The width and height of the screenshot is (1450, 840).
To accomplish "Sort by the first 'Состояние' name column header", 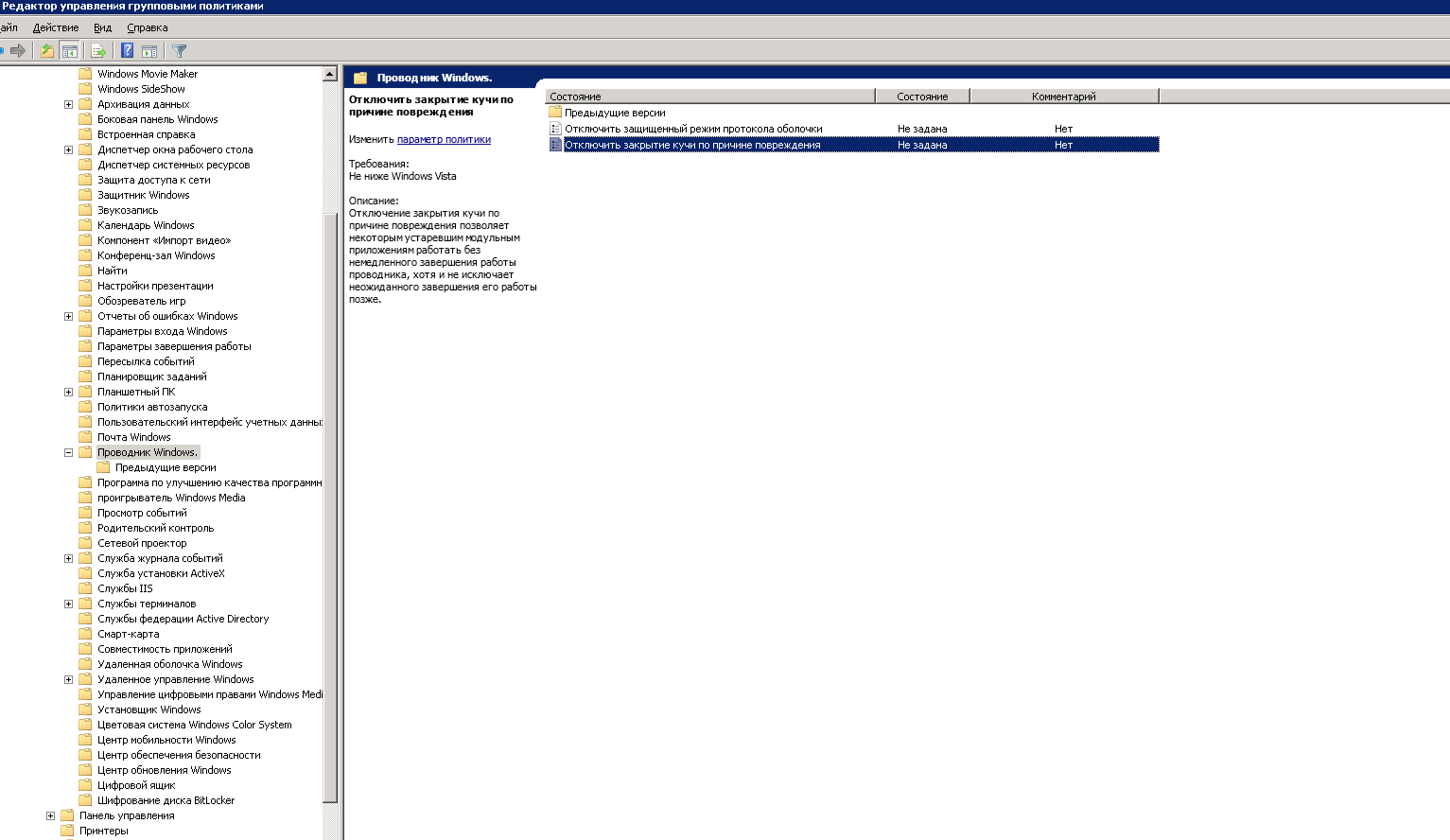I will point(710,96).
